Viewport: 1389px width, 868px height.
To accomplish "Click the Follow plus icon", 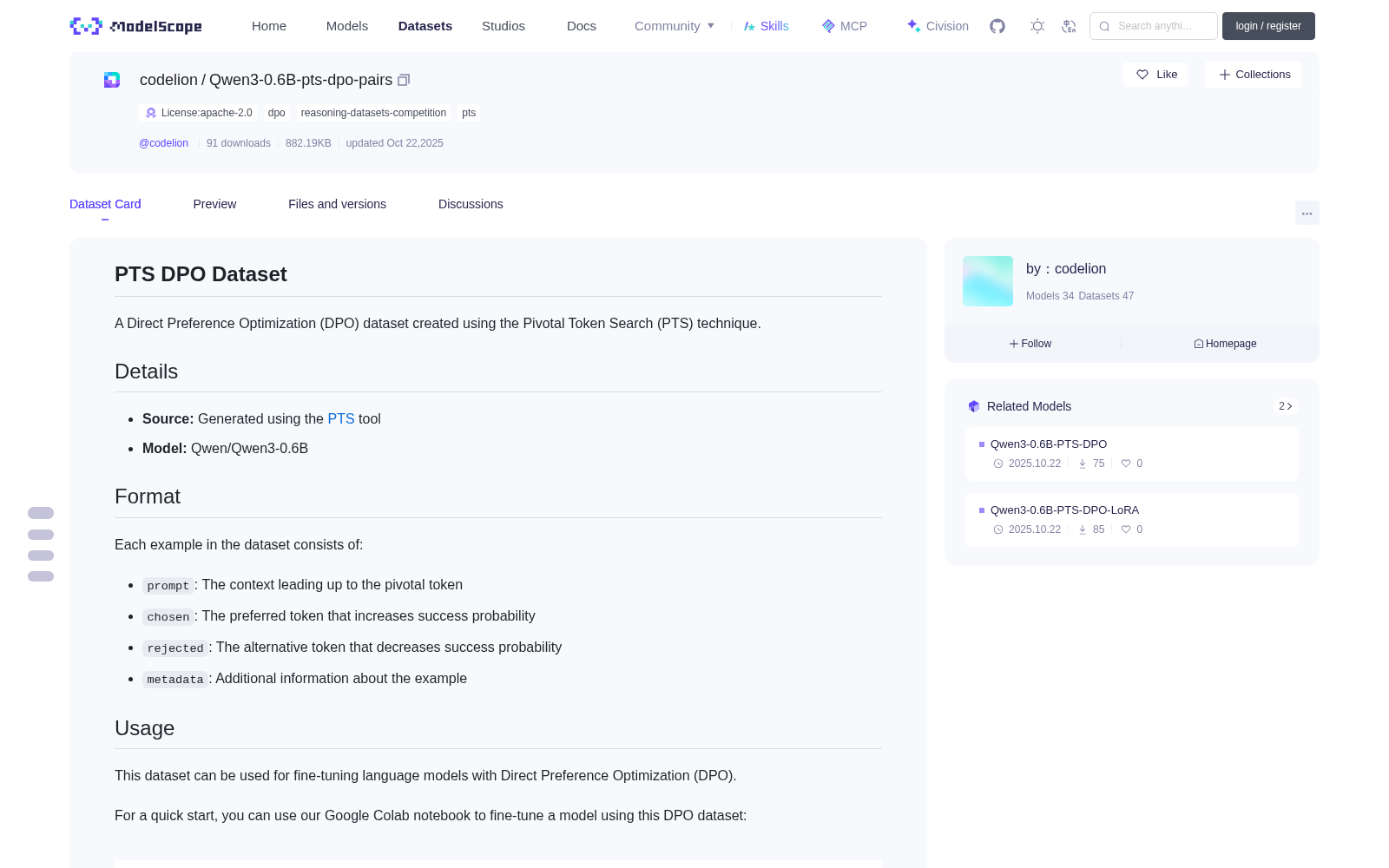I will 1014,344.
